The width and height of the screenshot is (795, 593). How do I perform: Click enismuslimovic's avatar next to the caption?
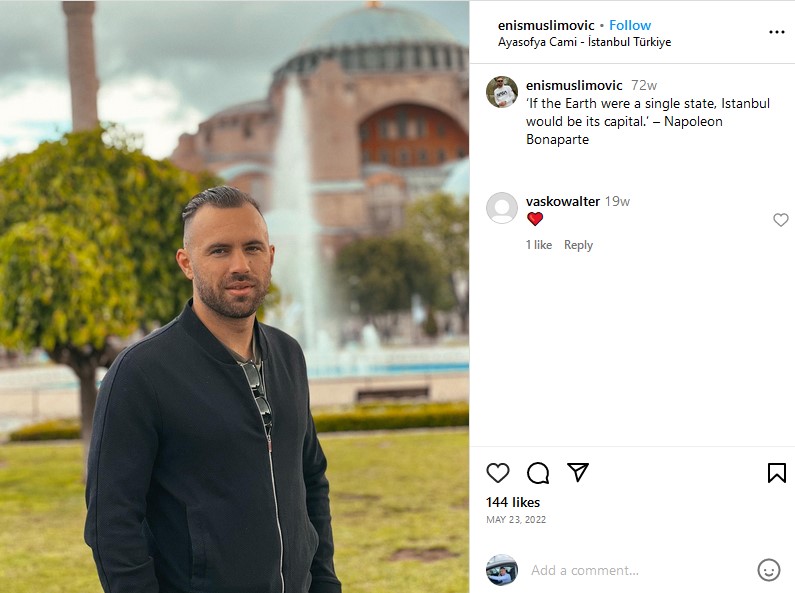[x=501, y=92]
